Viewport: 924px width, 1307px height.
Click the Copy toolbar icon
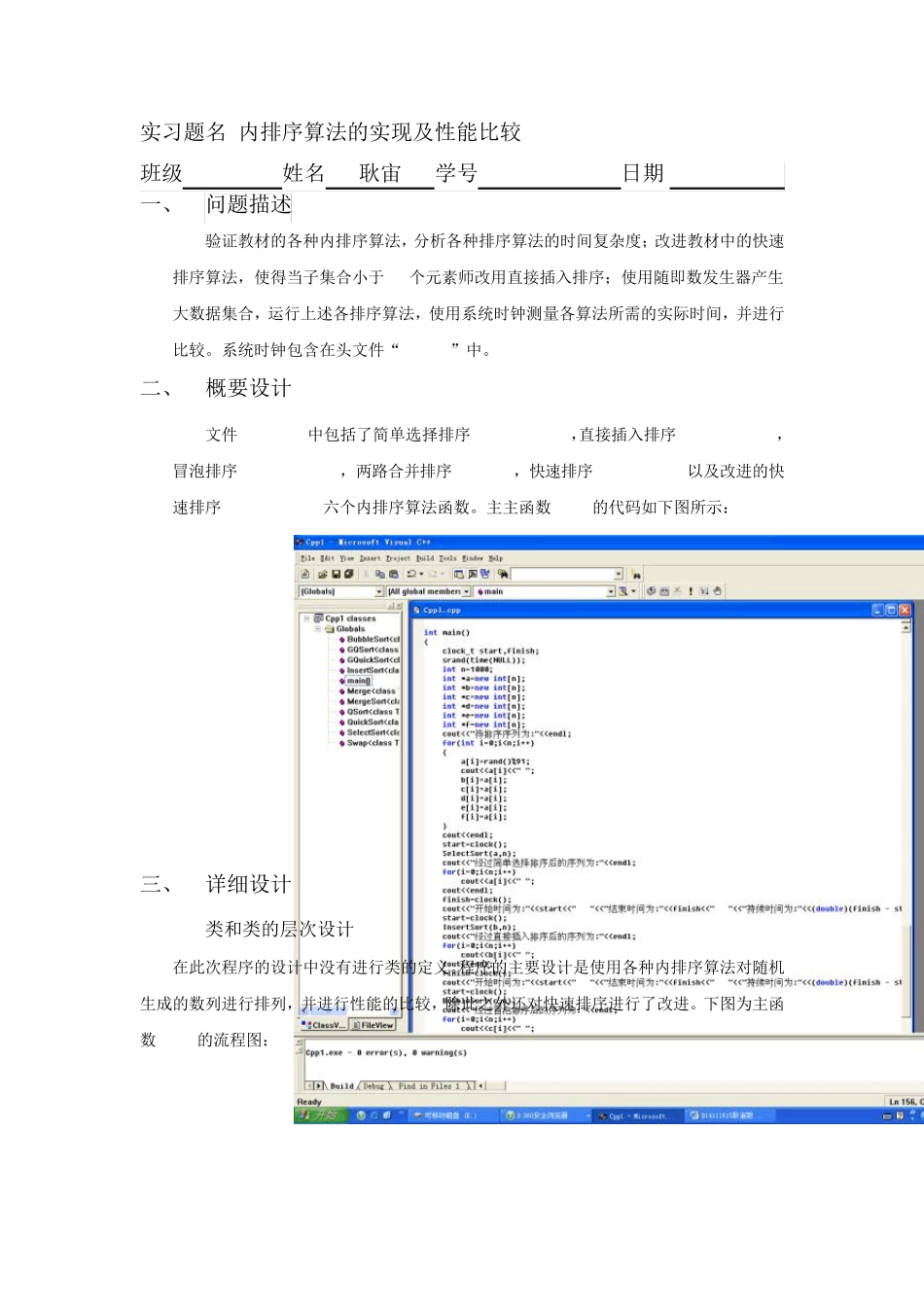point(379,574)
